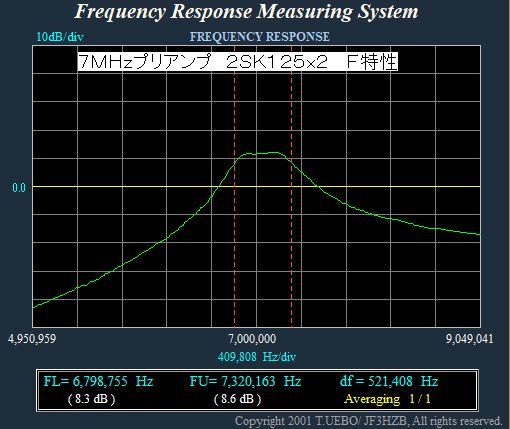Viewport: 510px width, 429px height.
Task: Click the Copyright 2001 T.UEBO/JF3HZB text
Action: tap(368, 421)
